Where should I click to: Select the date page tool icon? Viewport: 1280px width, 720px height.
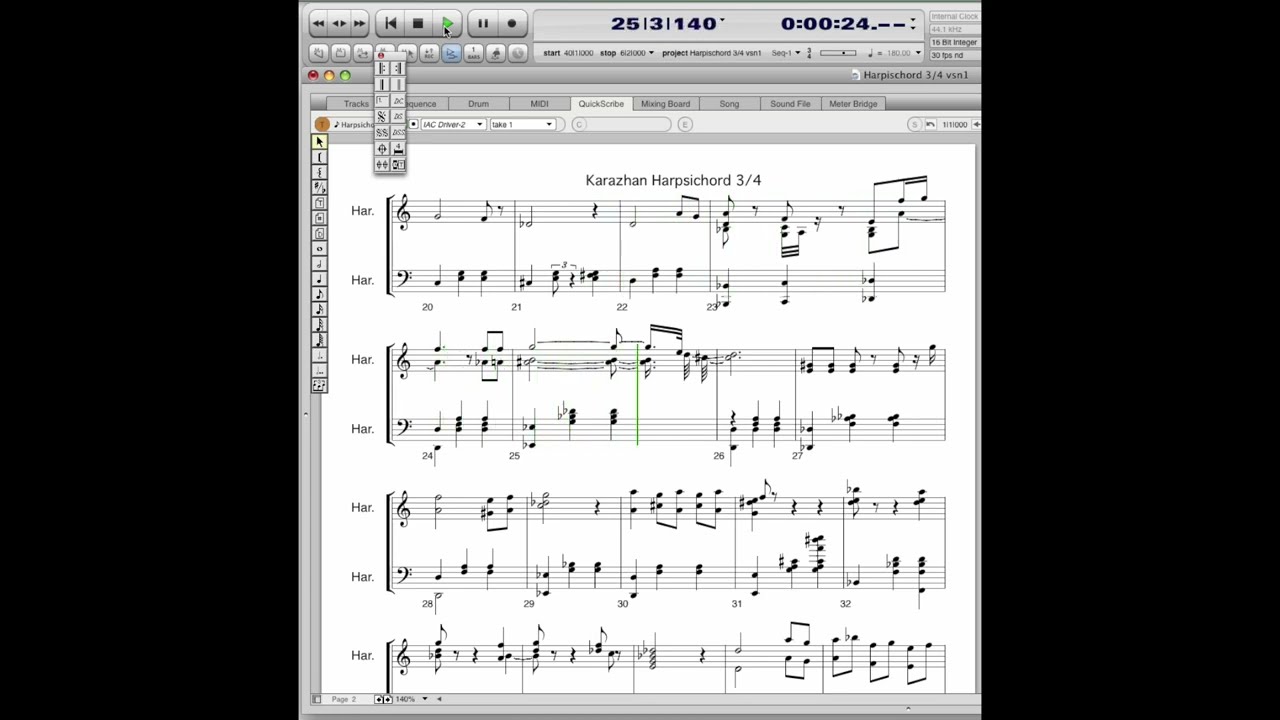tap(319, 231)
